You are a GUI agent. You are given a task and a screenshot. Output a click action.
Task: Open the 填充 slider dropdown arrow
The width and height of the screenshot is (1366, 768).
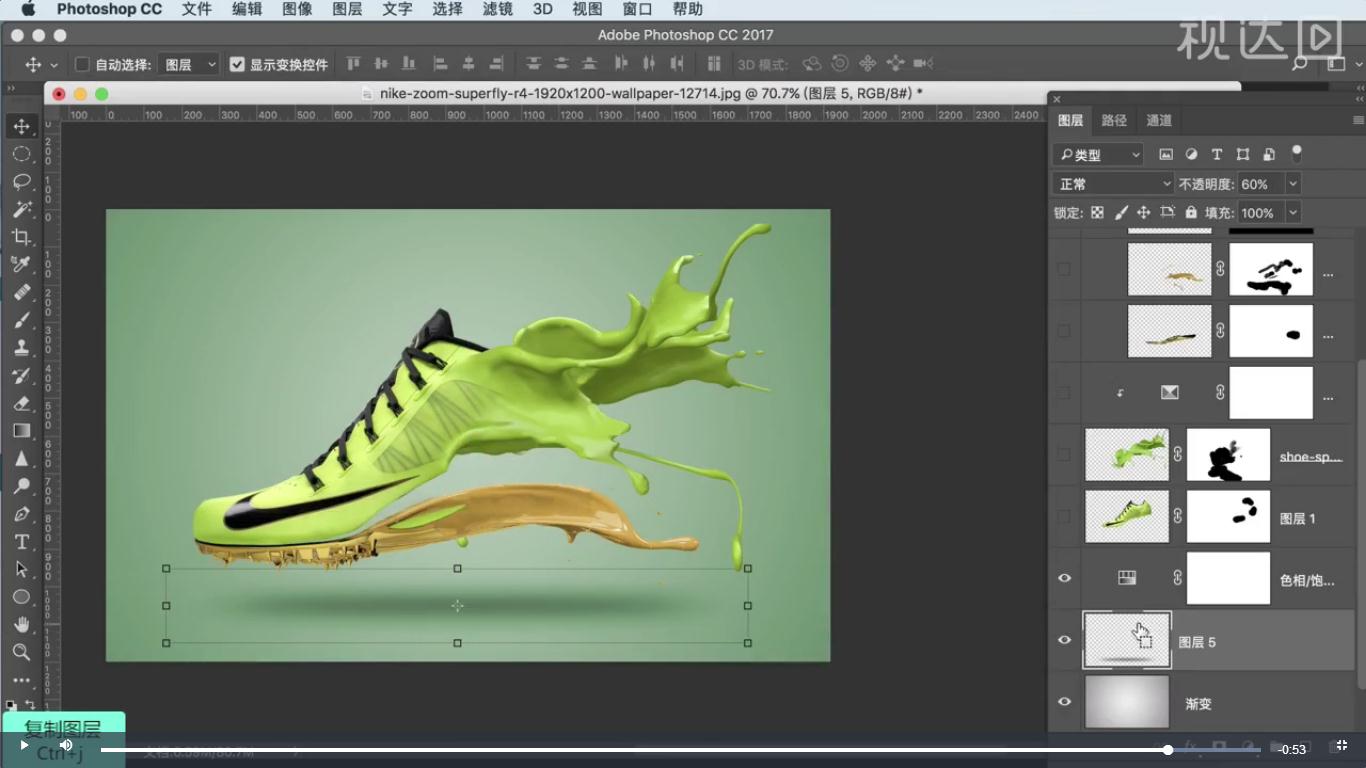1293,213
